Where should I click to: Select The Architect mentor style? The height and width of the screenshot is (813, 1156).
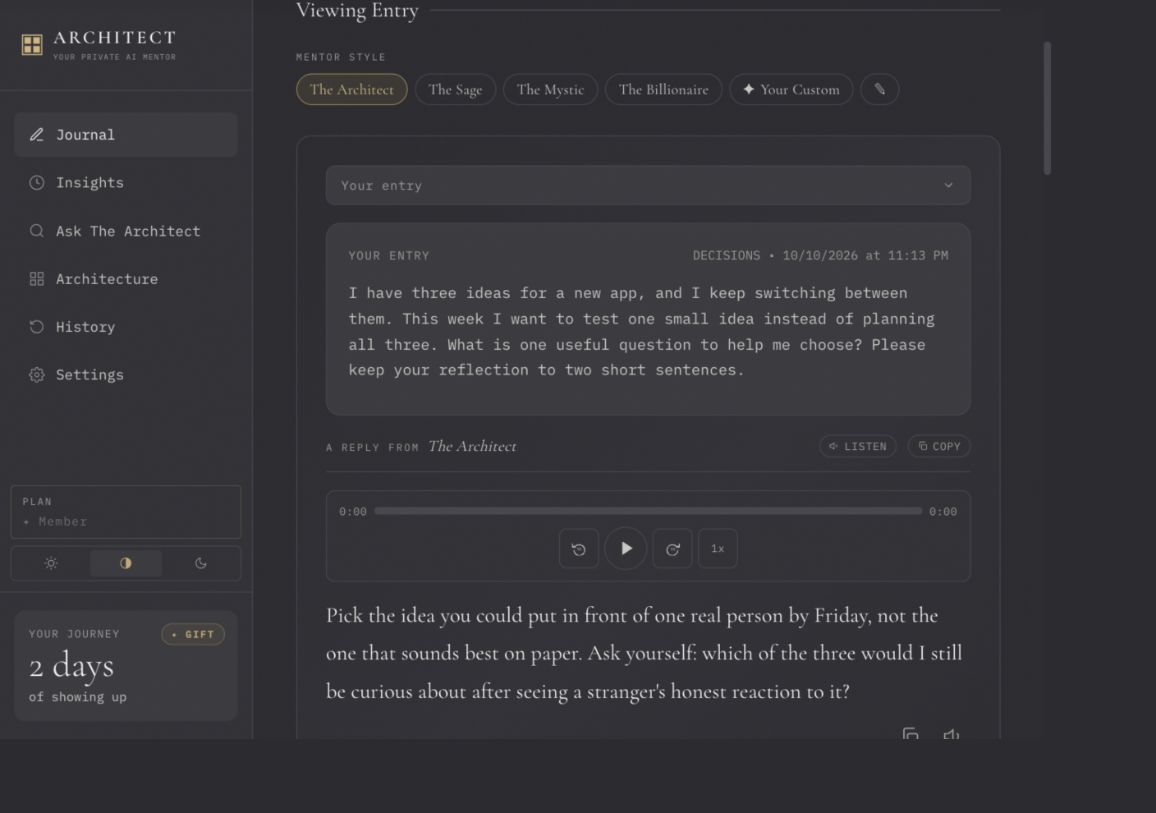tap(352, 89)
